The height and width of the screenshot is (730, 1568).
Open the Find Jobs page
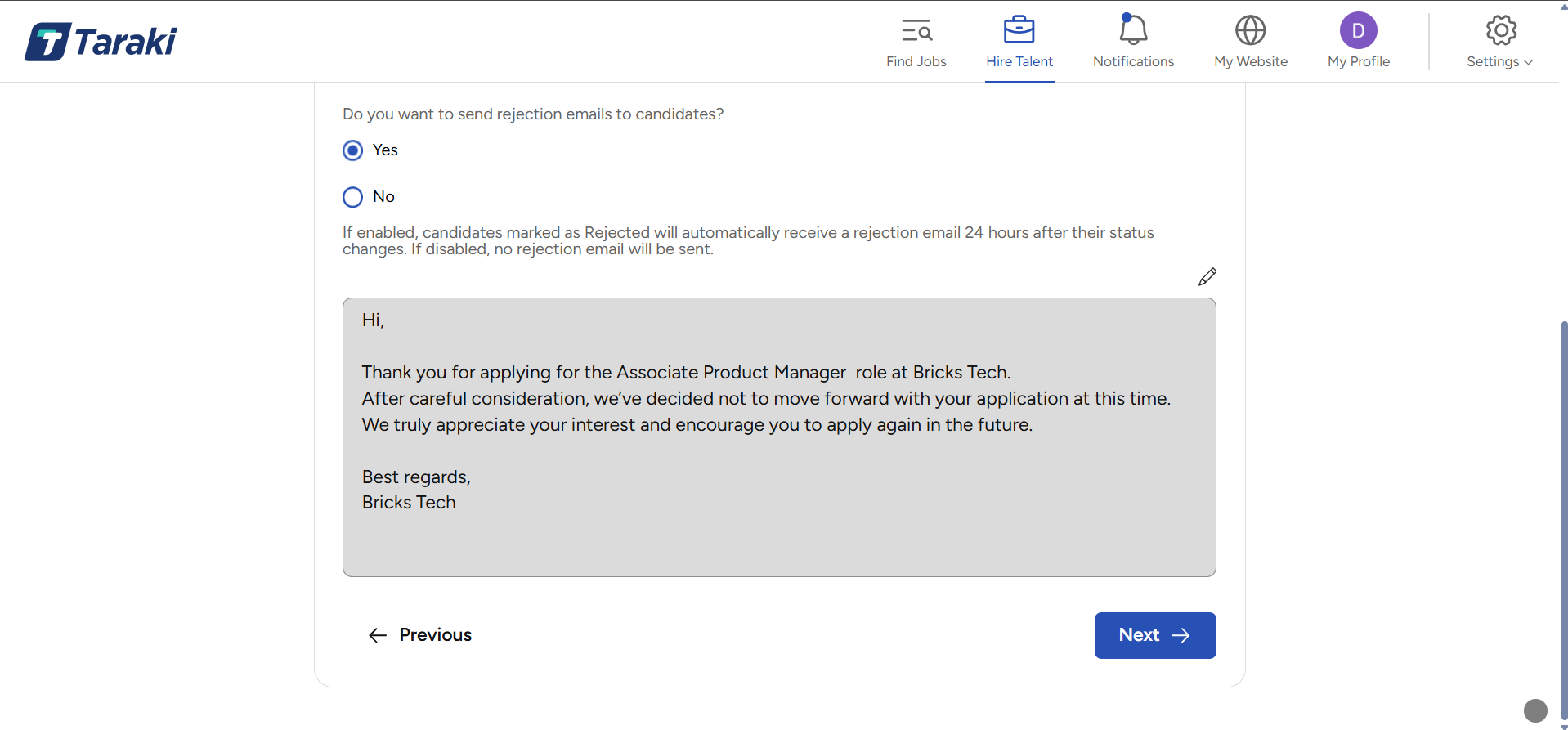(x=916, y=42)
